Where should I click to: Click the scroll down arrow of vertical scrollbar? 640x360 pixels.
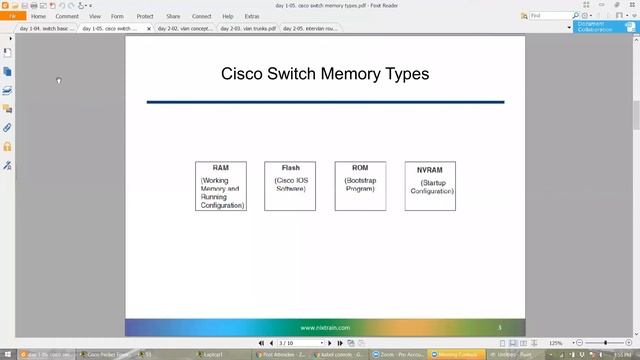tap(636, 334)
